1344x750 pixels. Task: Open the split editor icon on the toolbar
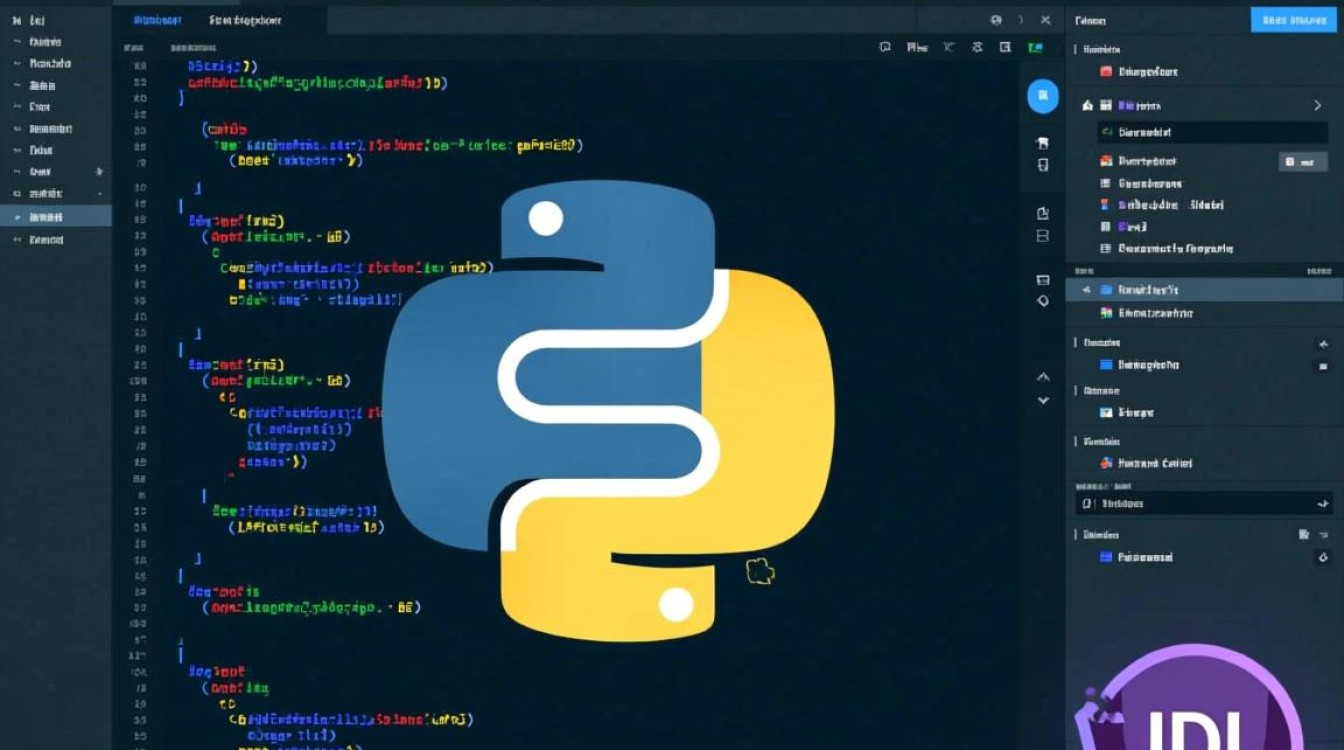point(1005,47)
